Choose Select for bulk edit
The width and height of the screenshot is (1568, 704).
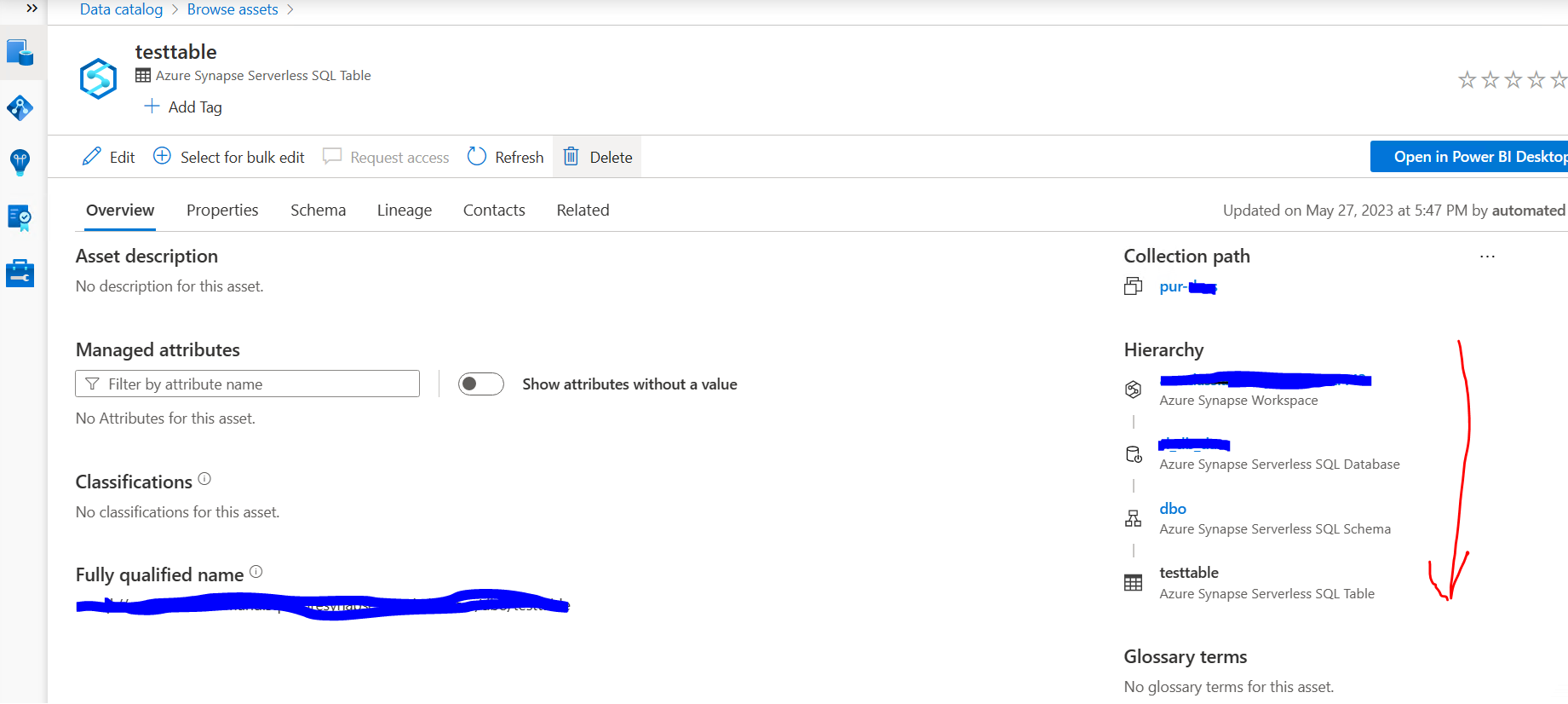pyautogui.click(x=228, y=157)
